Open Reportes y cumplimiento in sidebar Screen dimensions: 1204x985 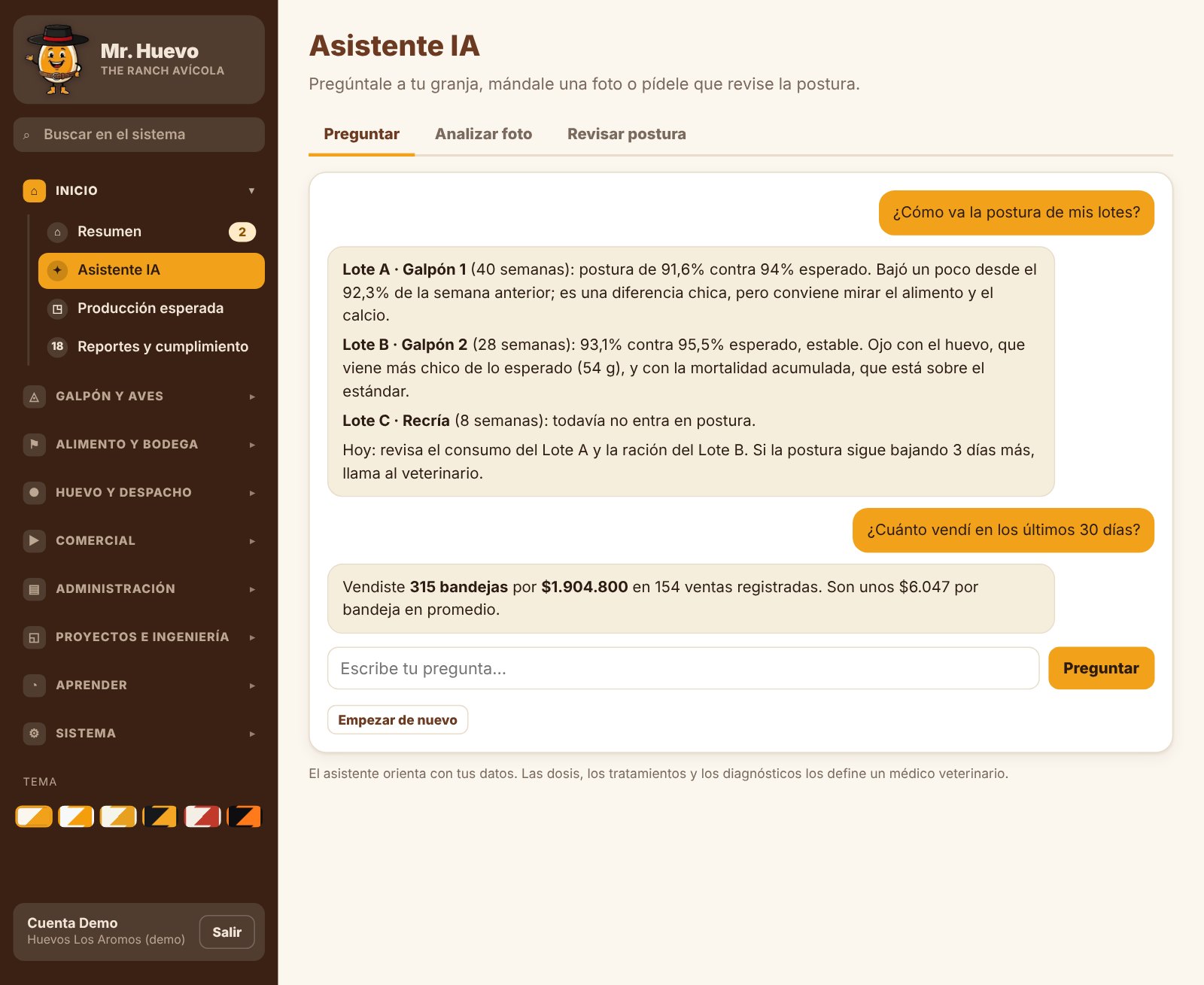(151, 347)
